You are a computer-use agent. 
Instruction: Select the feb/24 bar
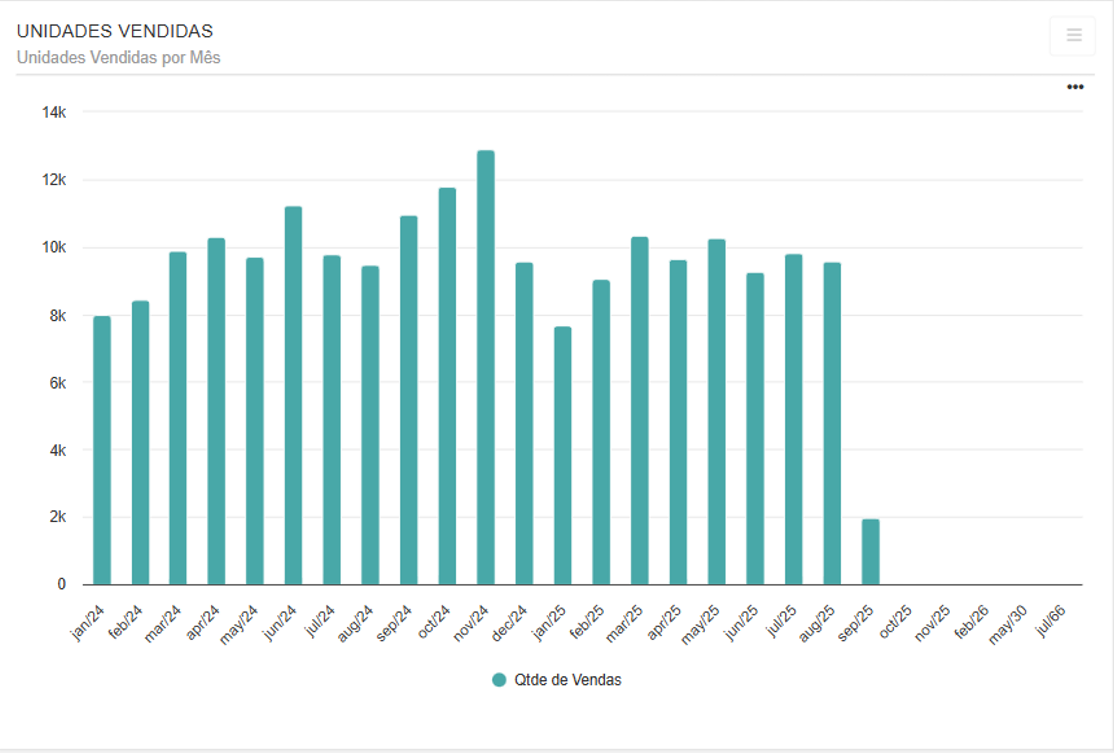tap(141, 443)
